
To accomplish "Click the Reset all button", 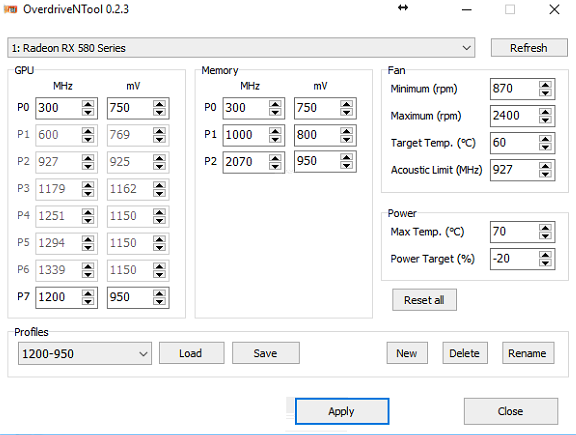I will tap(424, 300).
